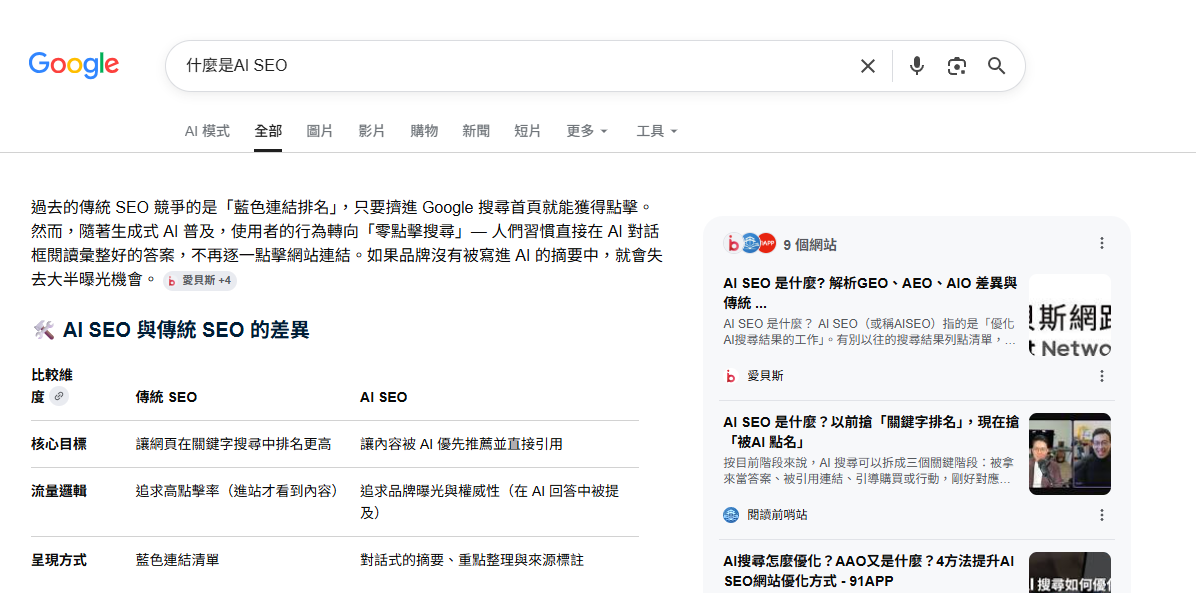Click the 愛貝斯 source name in sidebar
This screenshot has height=593, width=1196.
click(x=765, y=375)
